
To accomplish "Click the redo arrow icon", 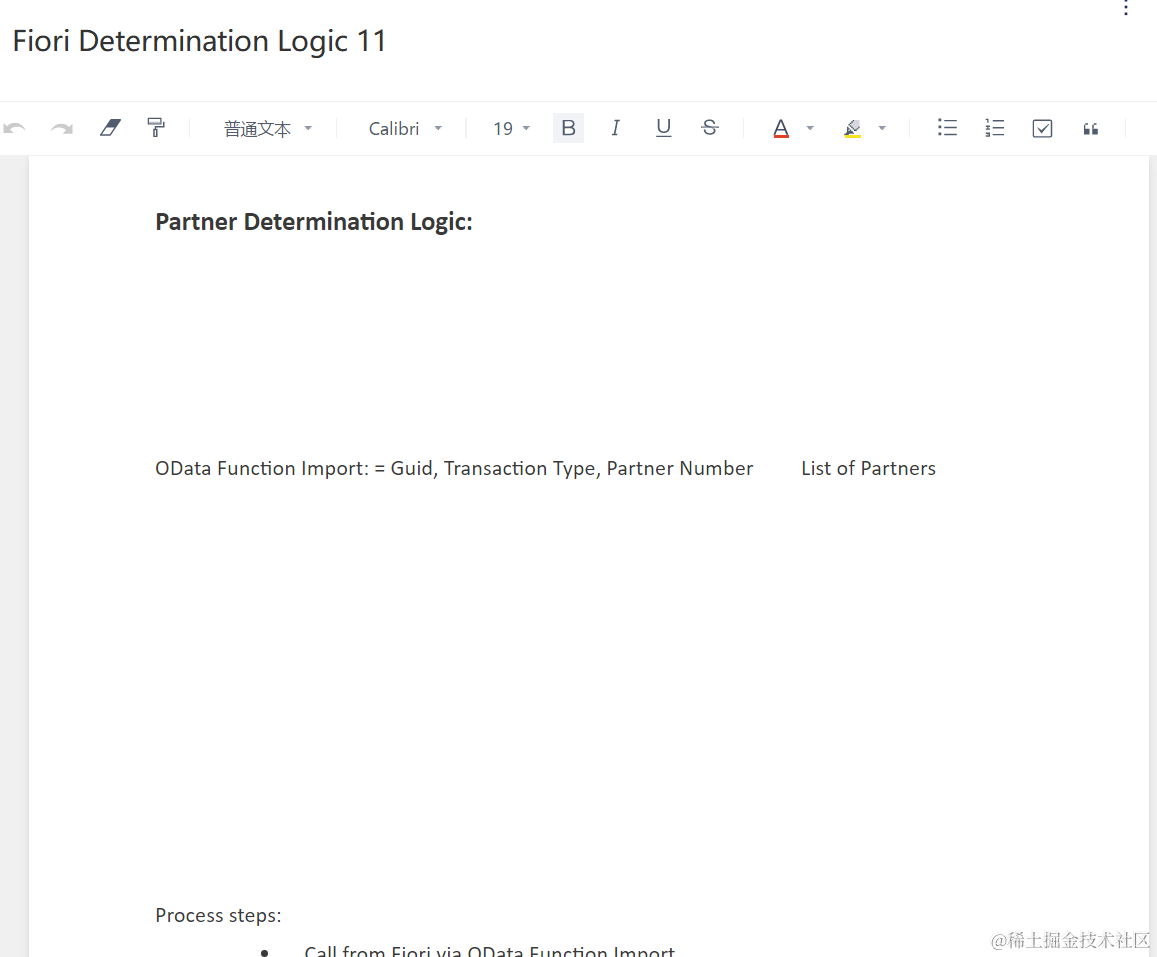I will pyautogui.click(x=62, y=128).
